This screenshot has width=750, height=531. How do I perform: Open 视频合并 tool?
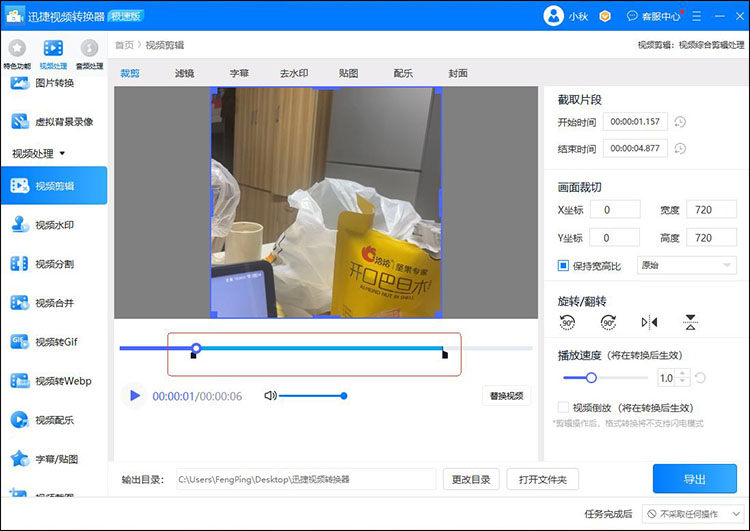tap(54, 303)
